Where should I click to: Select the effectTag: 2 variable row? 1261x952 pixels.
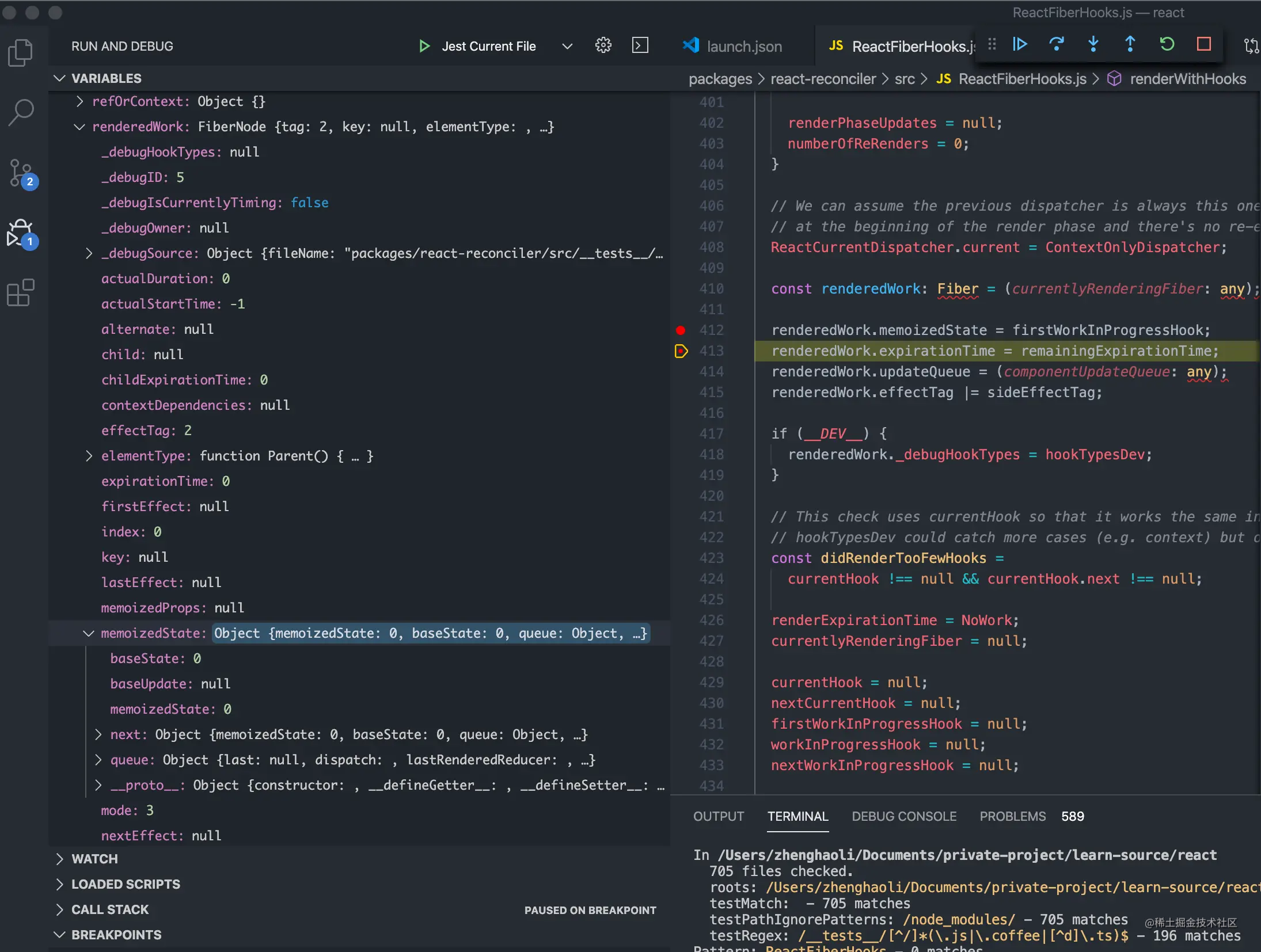click(359, 431)
